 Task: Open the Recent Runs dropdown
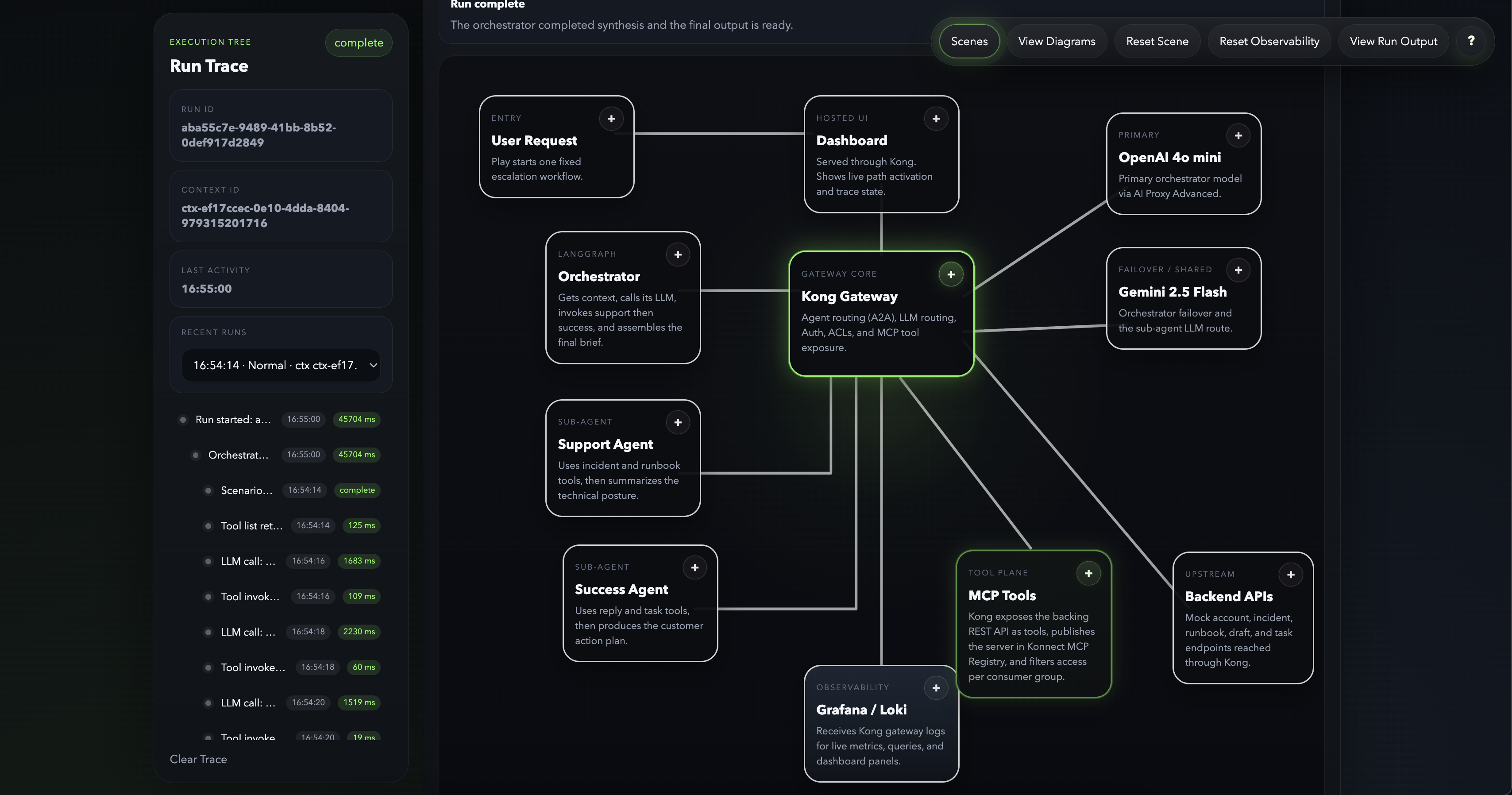tap(281, 365)
